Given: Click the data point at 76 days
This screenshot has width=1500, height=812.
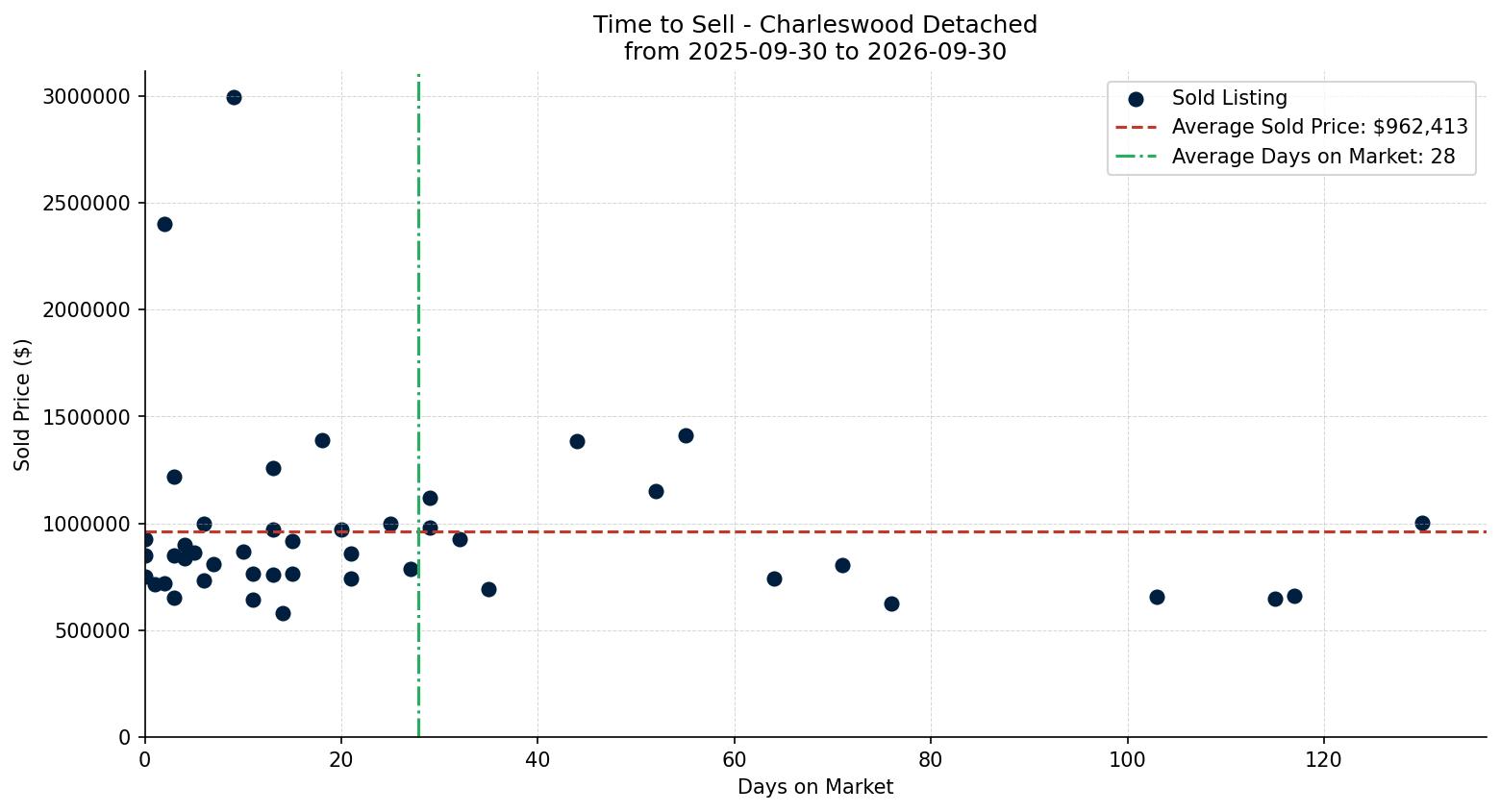Looking at the screenshot, I should click(891, 603).
